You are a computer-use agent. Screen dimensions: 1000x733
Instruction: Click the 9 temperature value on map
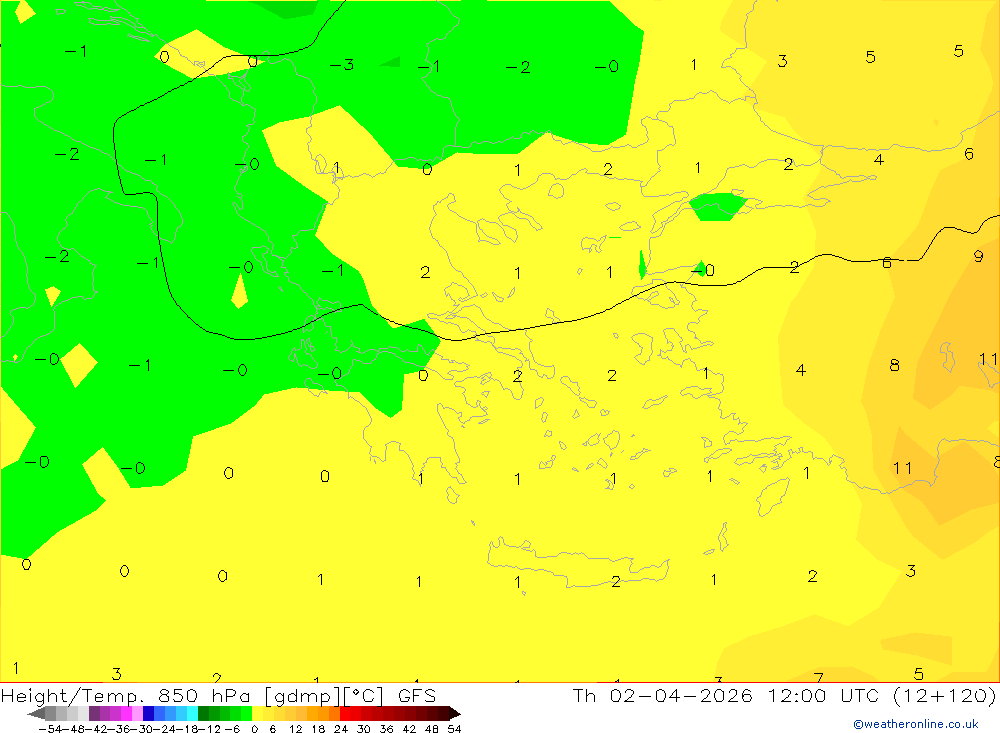(978, 256)
